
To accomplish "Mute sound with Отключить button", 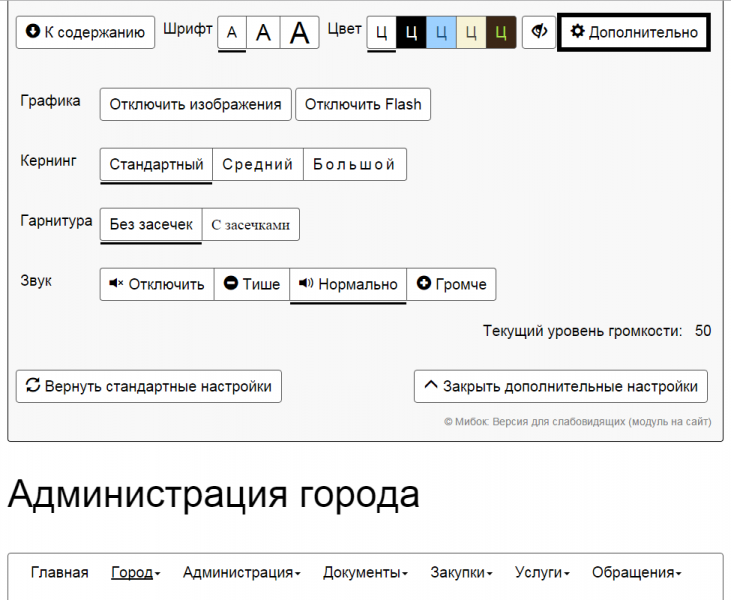I will pyautogui.click(x=157, y=284).
